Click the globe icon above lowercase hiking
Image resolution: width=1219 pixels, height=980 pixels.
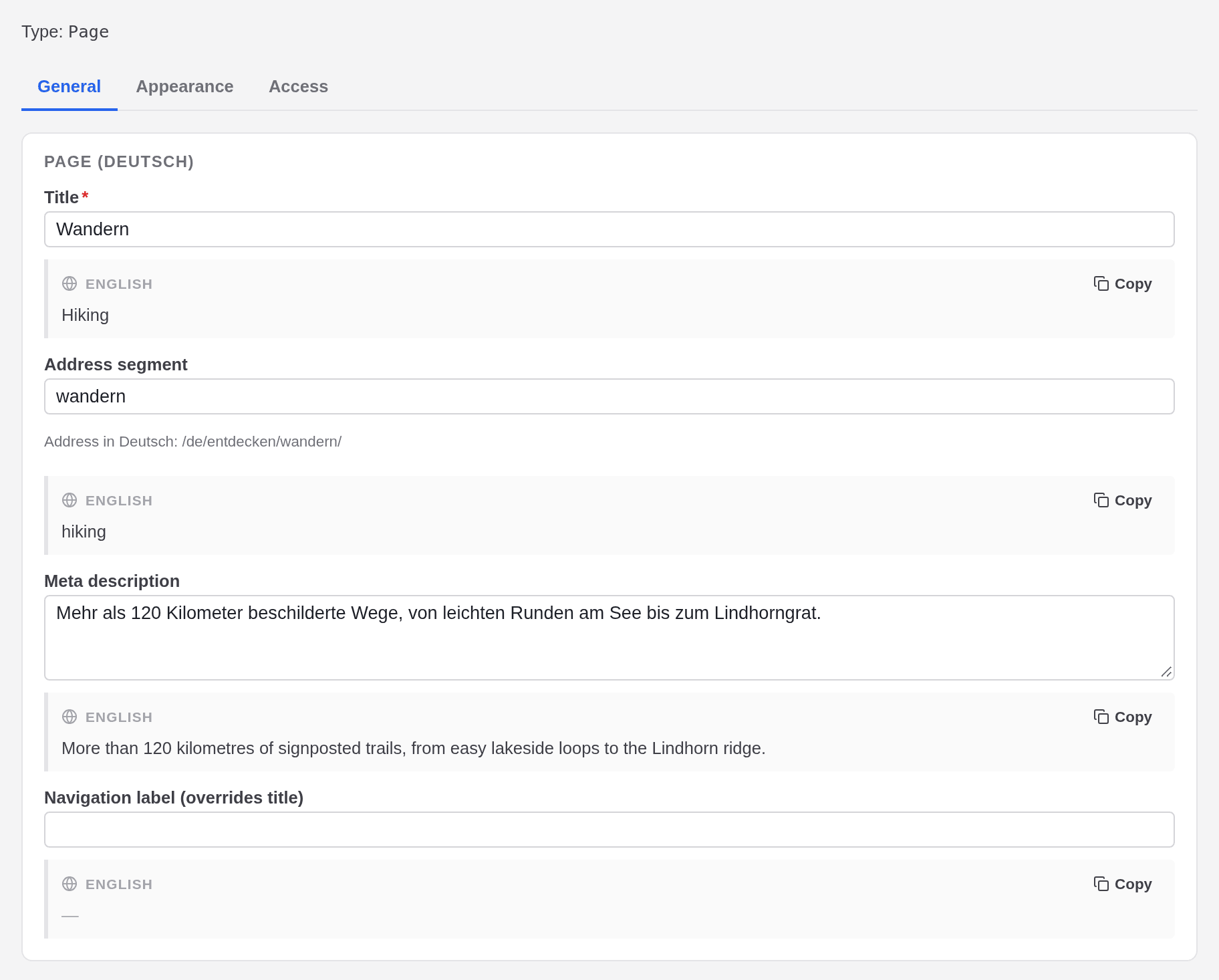pyautogui.click(x=70, y=501)
